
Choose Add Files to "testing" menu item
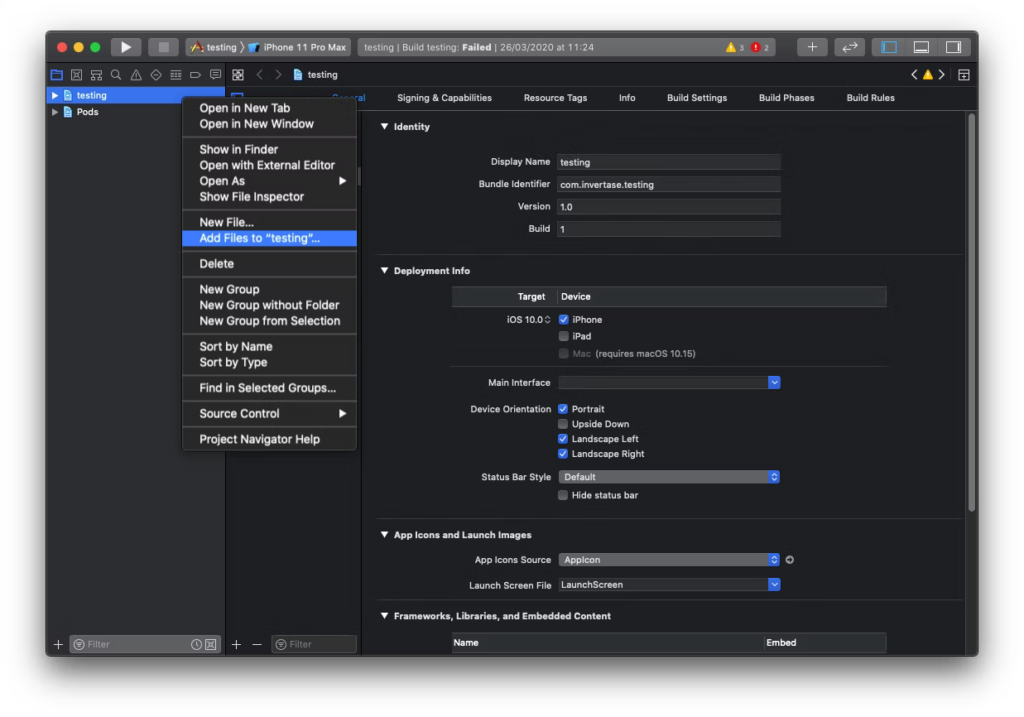pos(260,238)
